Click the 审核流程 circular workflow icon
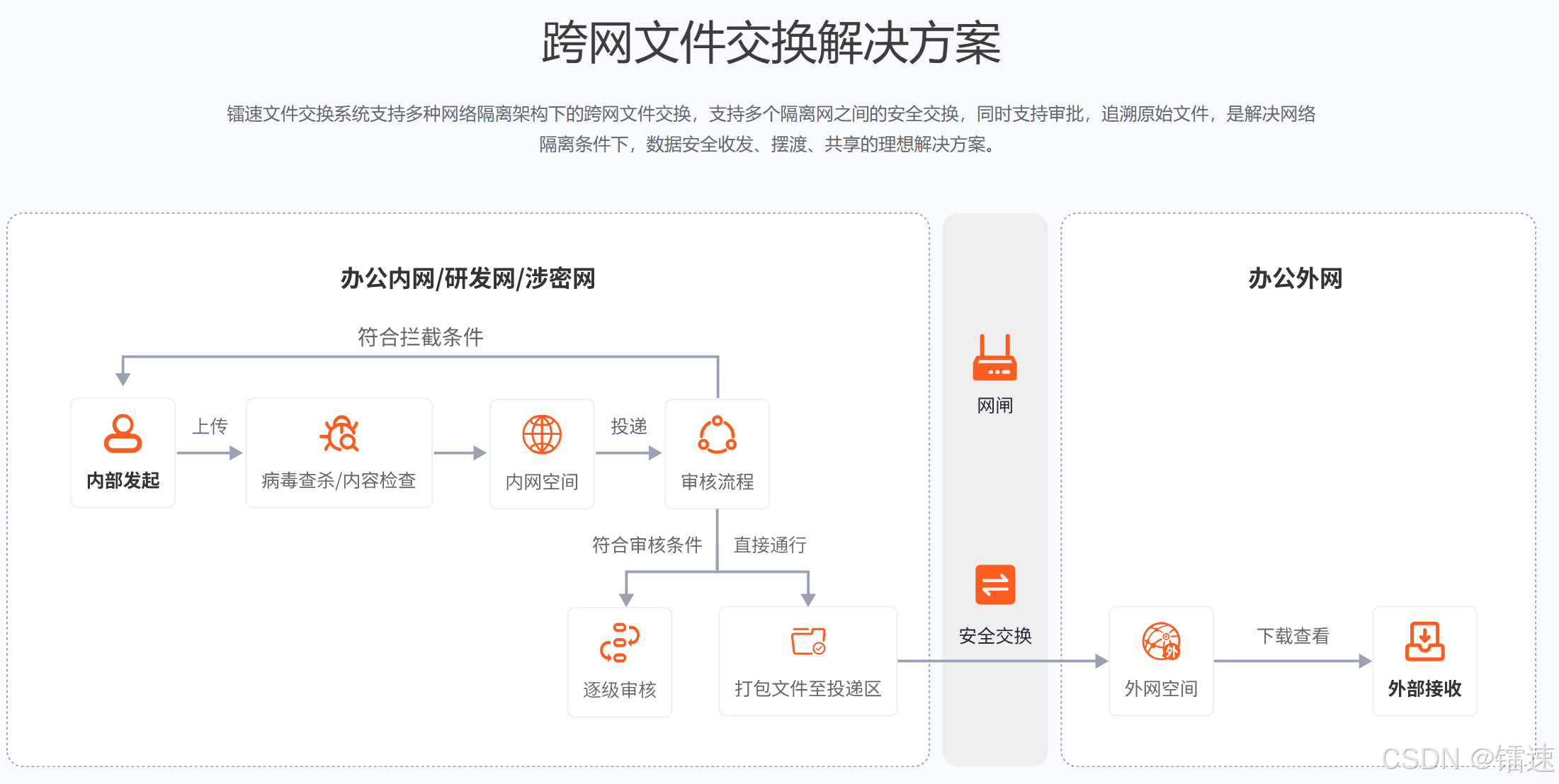 (717, 434)
